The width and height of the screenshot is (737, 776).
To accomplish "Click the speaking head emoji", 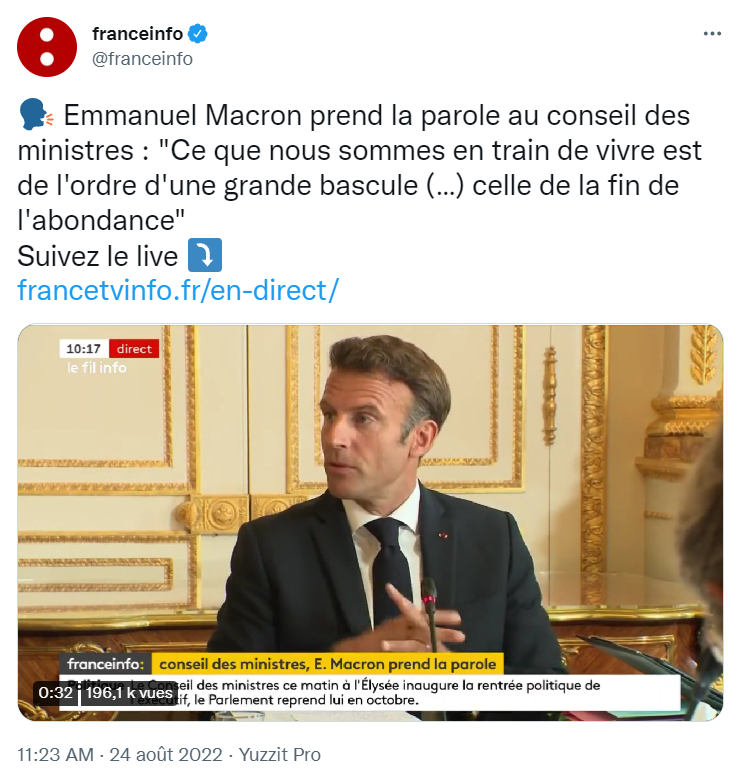I will pyautogui.click(x=36, y=115).
